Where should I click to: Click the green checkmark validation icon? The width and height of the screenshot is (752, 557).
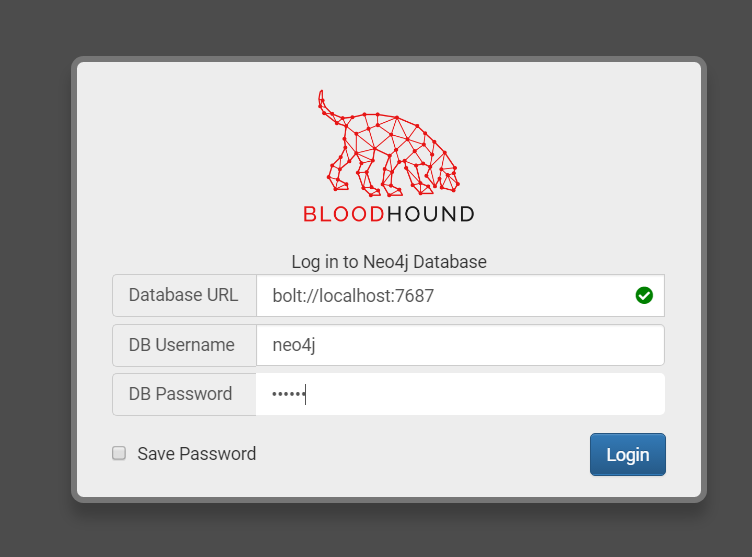click(644, 295)
